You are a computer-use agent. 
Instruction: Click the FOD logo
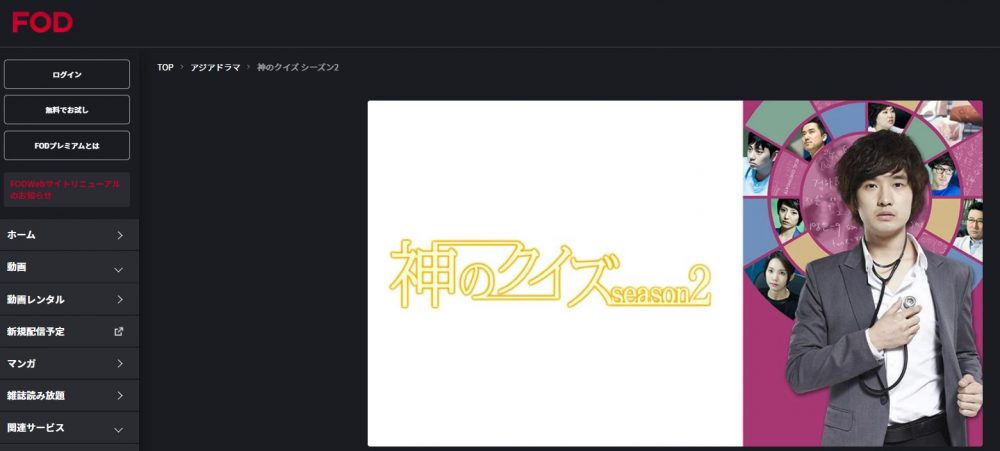coord(42,22)
